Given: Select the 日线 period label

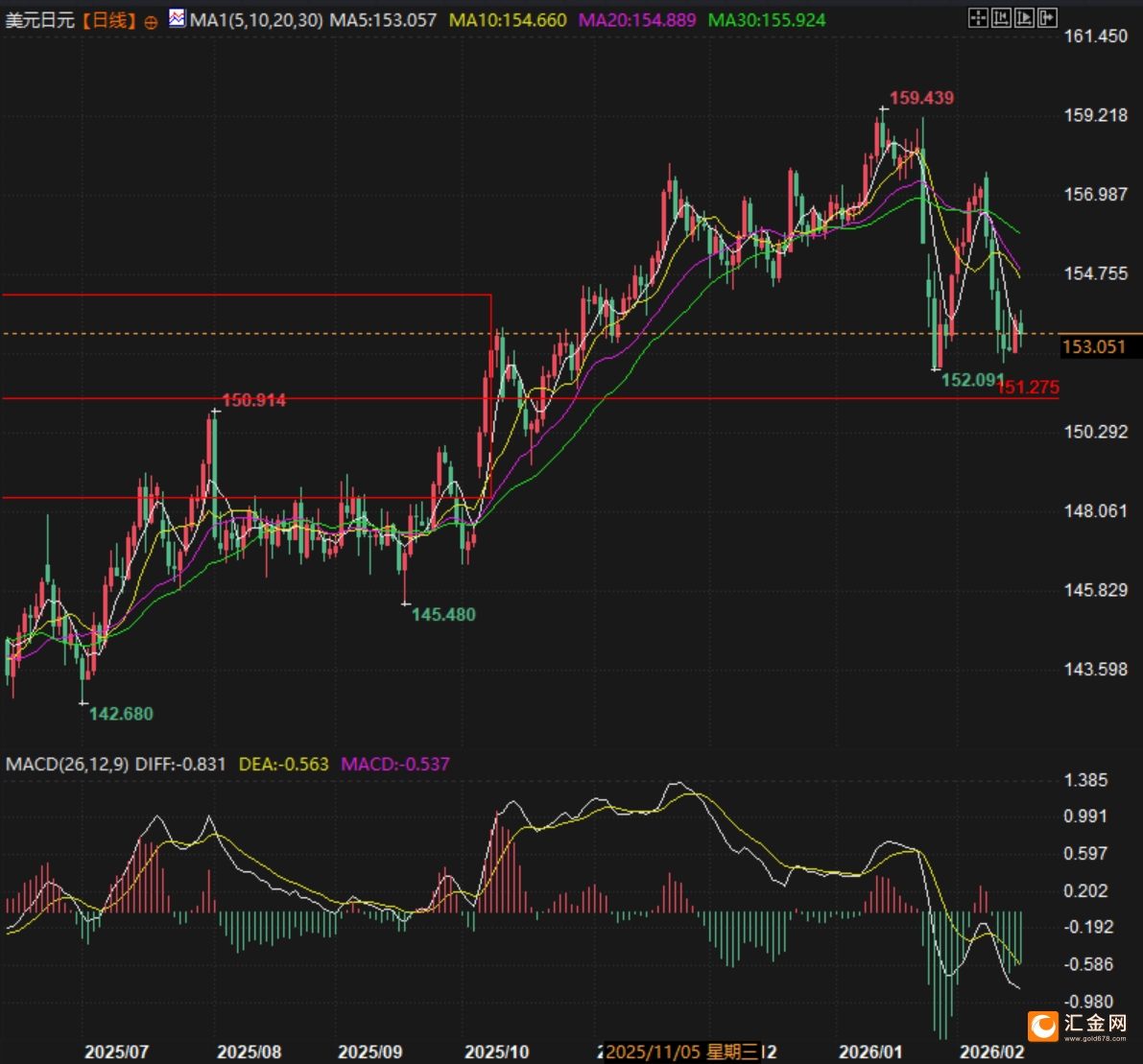Looking at the screenshot, I should [108, 20].
